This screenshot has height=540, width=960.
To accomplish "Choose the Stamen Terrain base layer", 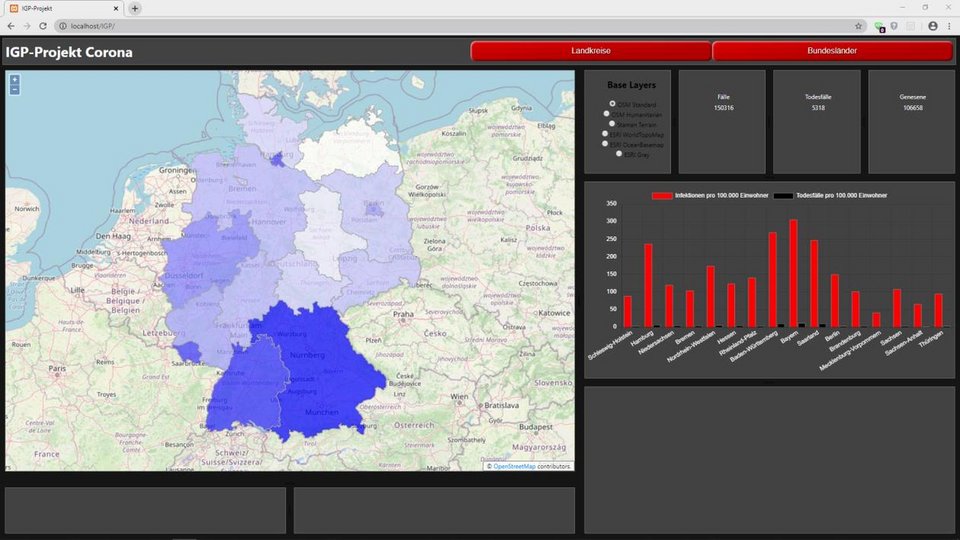I will point(612,124).
